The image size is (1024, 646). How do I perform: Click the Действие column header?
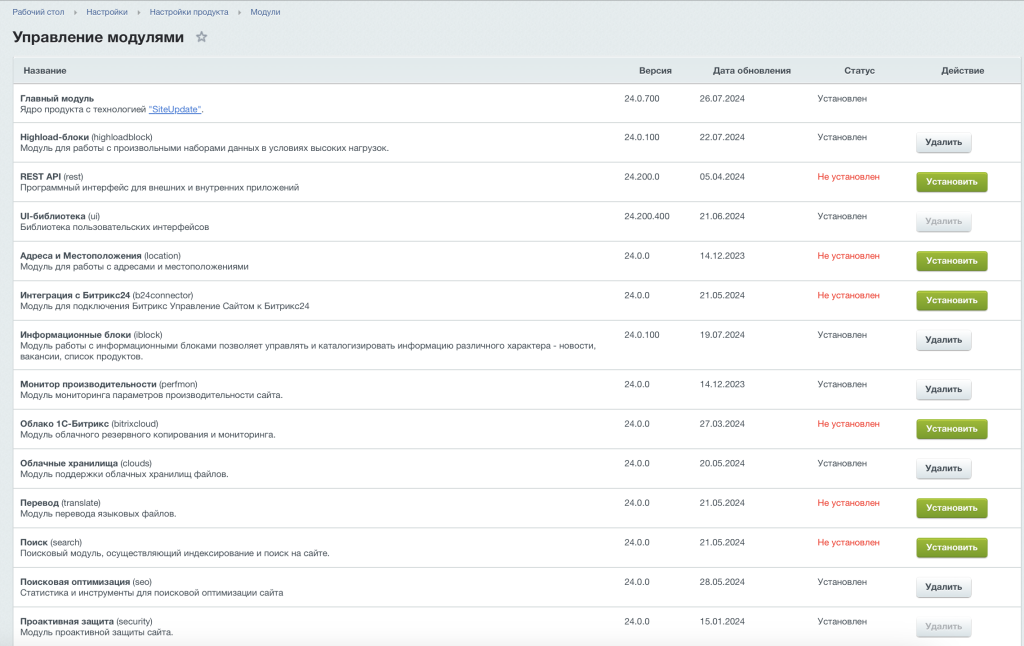coord(963,71)
